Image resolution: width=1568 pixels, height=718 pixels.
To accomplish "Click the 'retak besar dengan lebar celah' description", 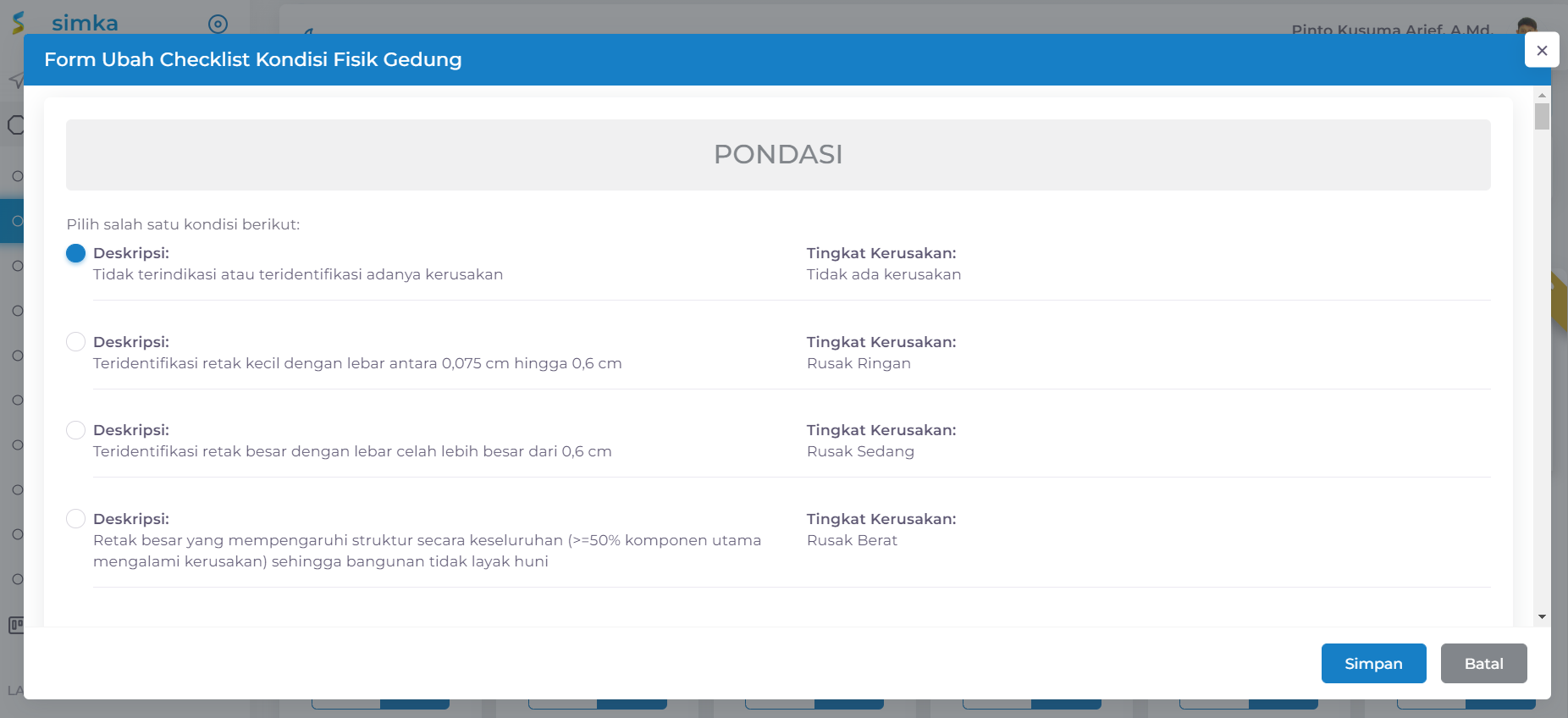I will tap(352, 451).
